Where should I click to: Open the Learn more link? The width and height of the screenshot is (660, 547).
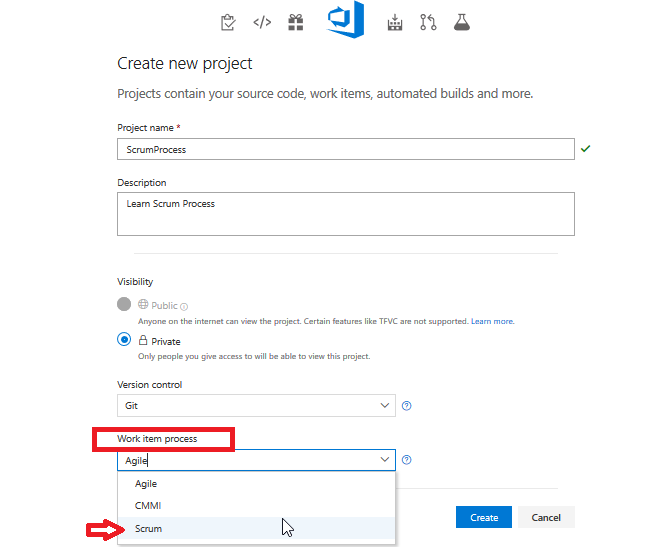coord(492,321)
